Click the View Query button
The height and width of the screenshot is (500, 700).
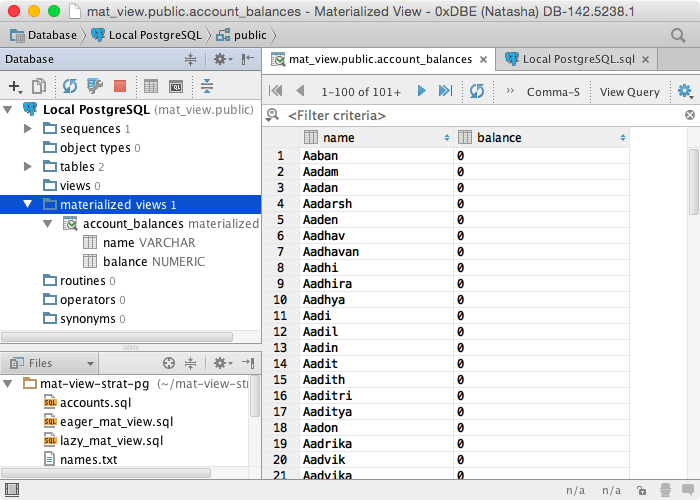(629, 92)
